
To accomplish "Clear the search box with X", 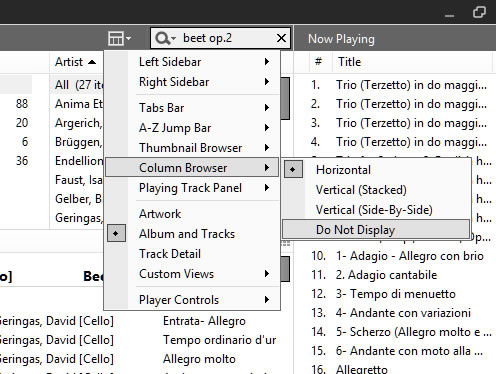I will click(281, 38).
